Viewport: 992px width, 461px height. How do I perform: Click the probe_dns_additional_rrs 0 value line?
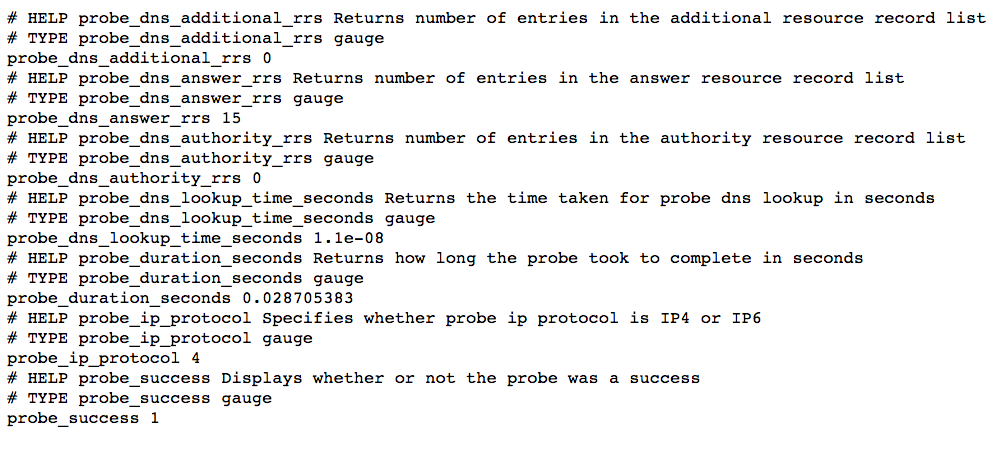139,59
